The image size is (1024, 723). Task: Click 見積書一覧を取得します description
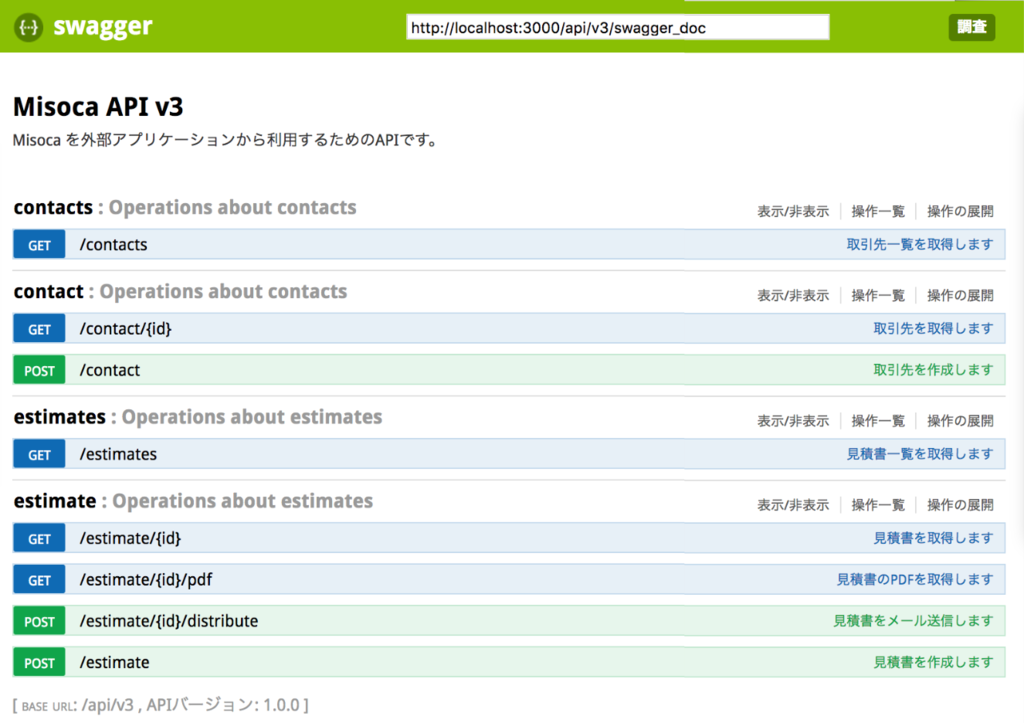(920, 454)
